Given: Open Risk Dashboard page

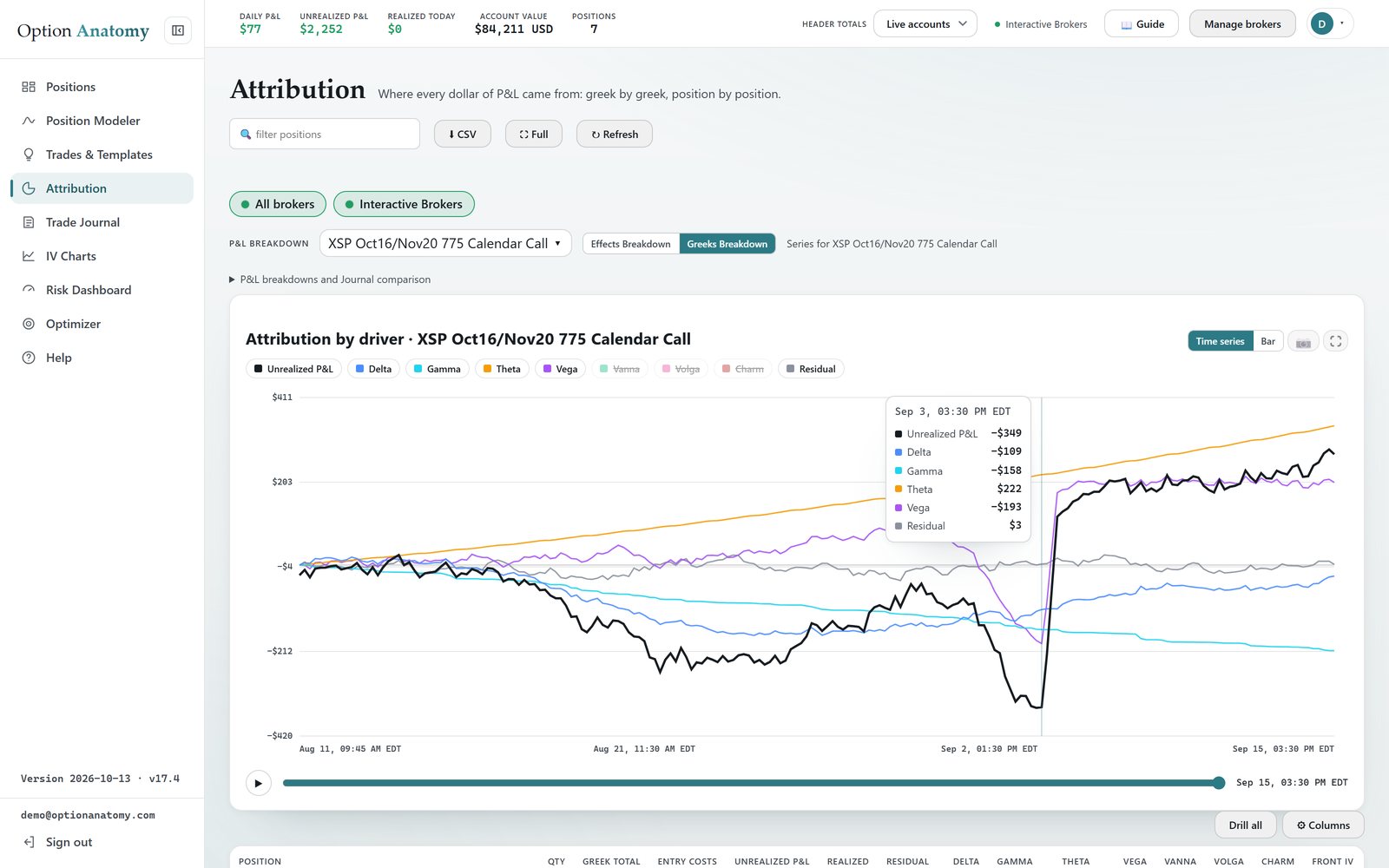Looking at the screenshot, I should [x=102, y=290].
